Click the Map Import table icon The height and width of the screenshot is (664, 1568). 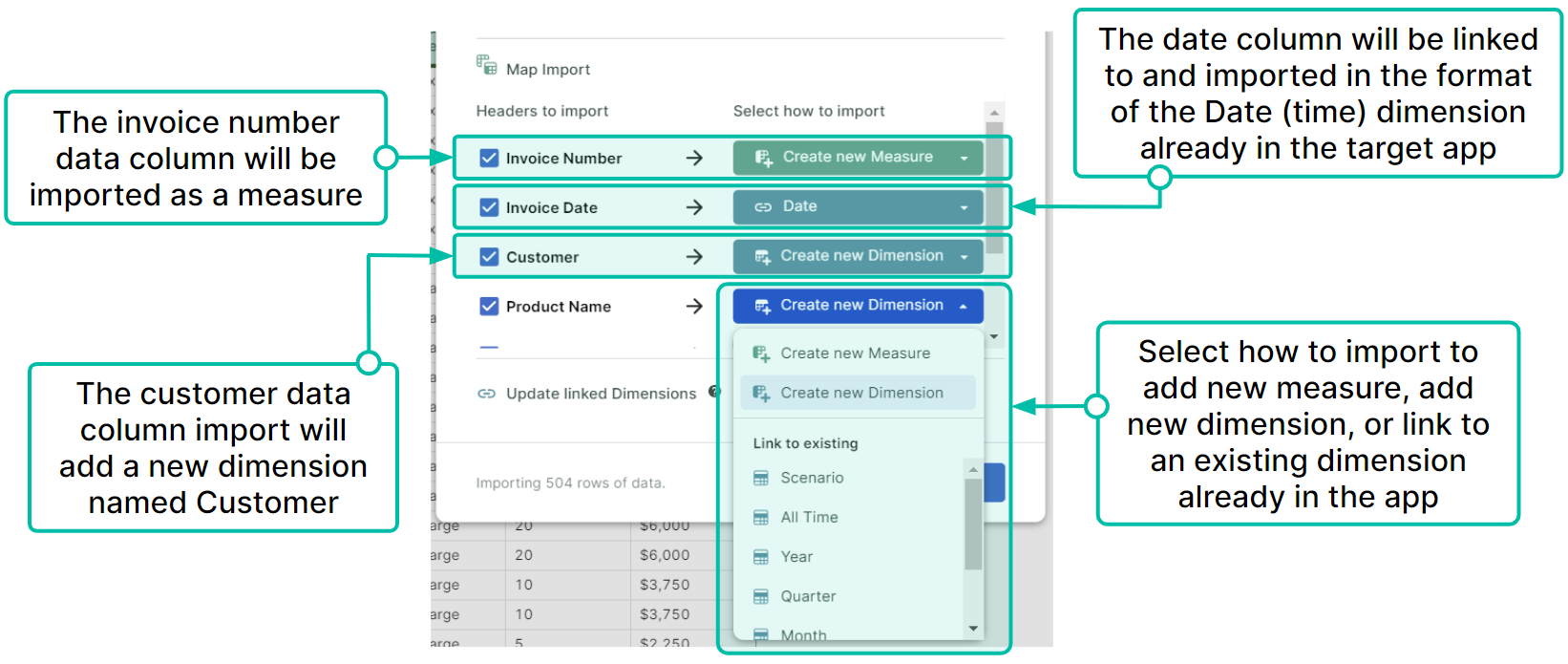pyautogui.click(x=486, y=65)
